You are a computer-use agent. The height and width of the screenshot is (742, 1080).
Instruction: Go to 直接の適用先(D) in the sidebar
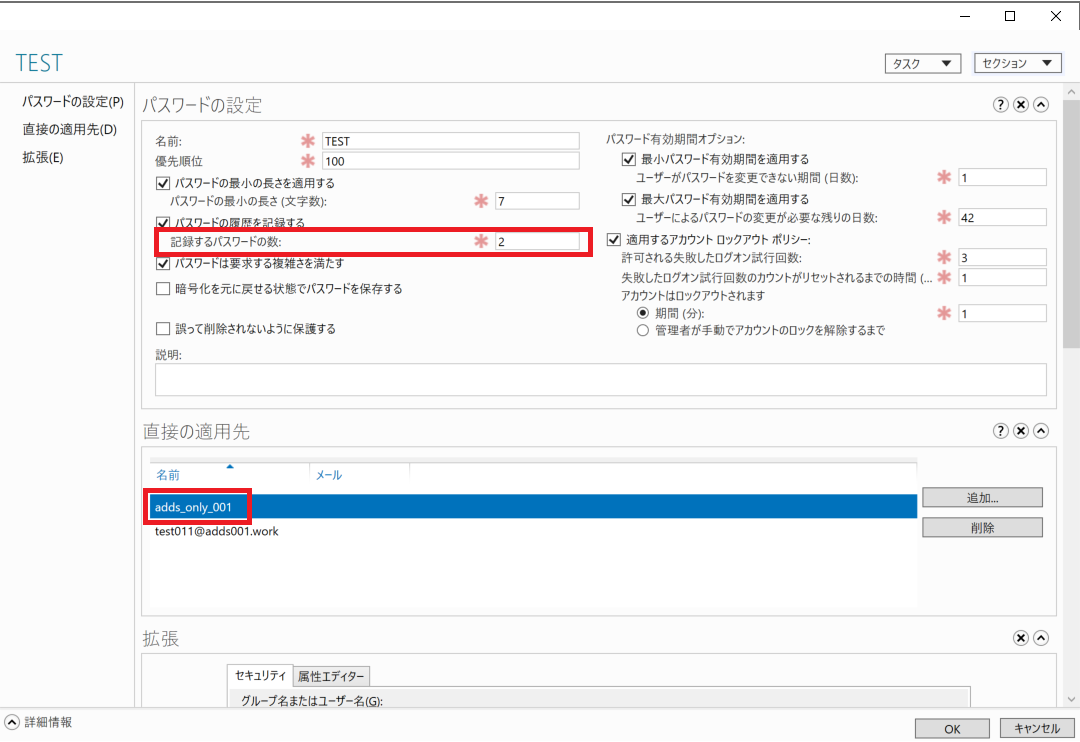tap(70, 130)
